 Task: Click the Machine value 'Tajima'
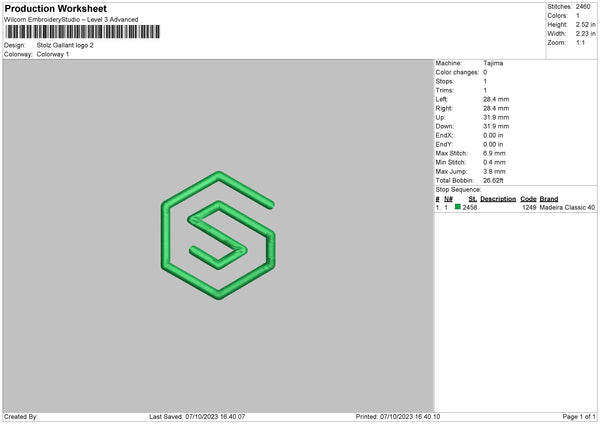(493, 63)
